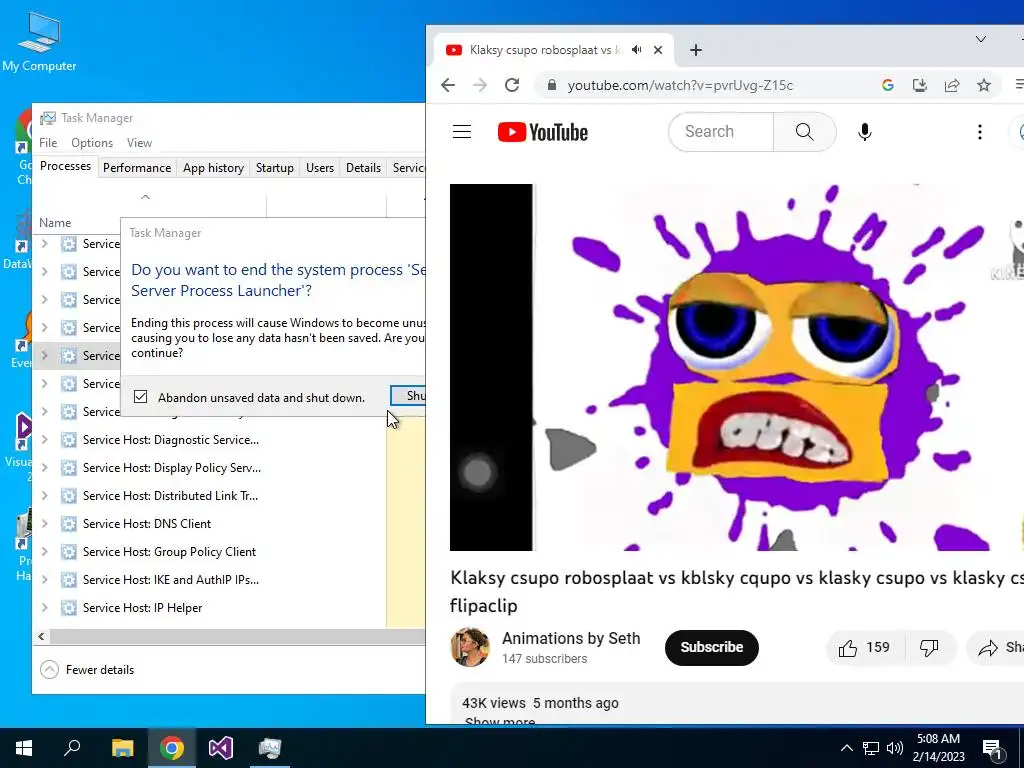View site info via lock icon
This screenshot has width=1024, height=768.
point(552,85)
